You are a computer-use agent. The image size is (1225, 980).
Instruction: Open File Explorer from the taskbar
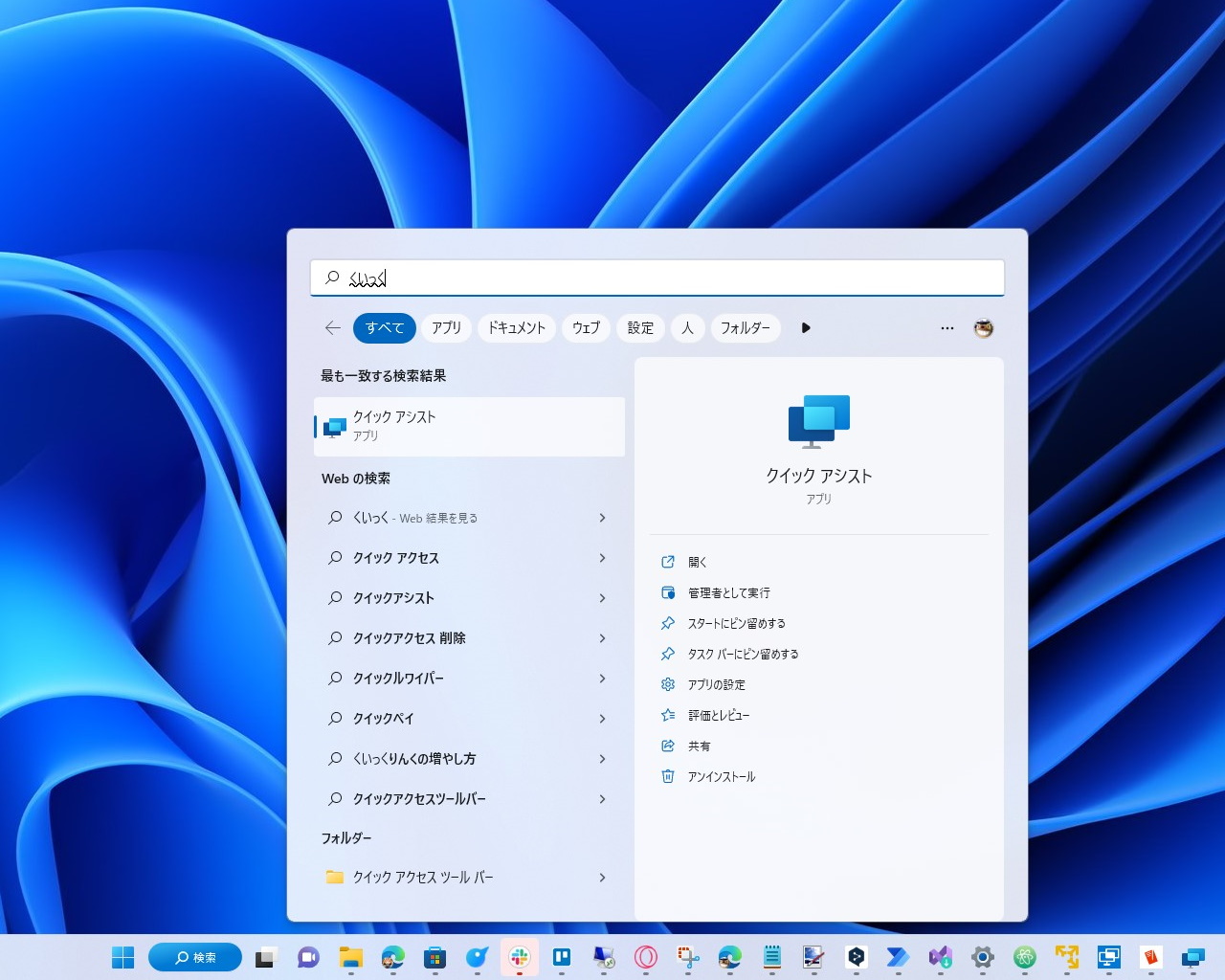coord(350,957)
